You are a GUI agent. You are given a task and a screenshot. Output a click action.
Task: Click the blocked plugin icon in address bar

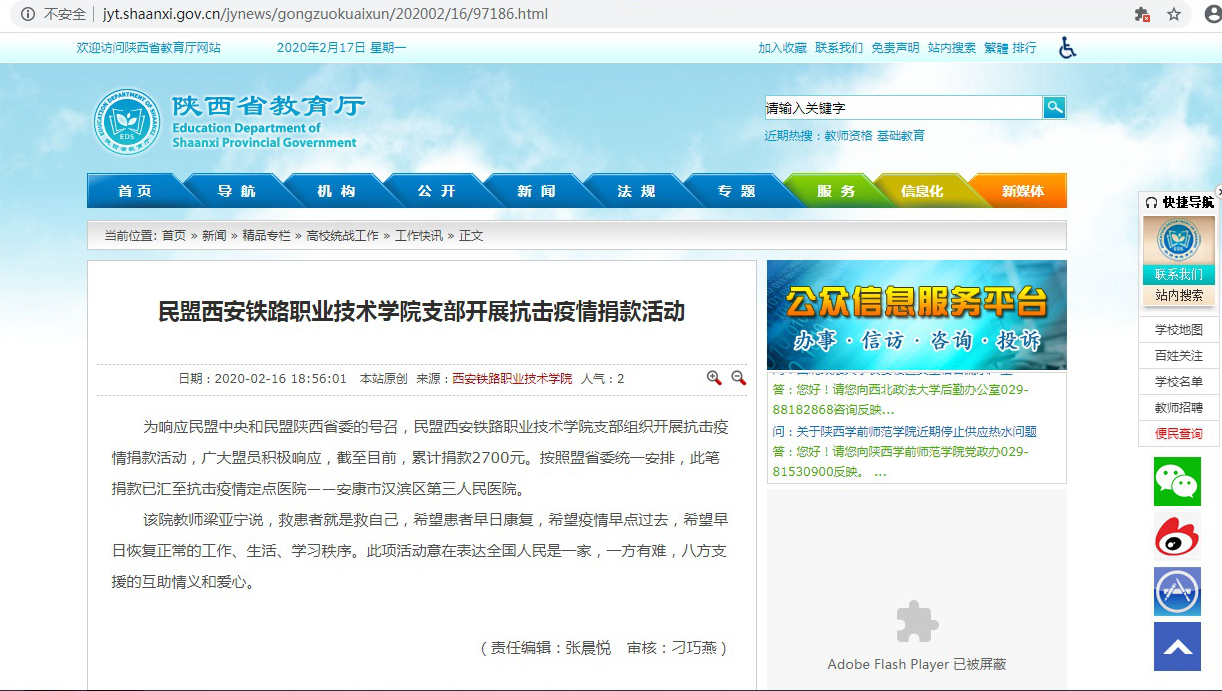point(1142,15)
